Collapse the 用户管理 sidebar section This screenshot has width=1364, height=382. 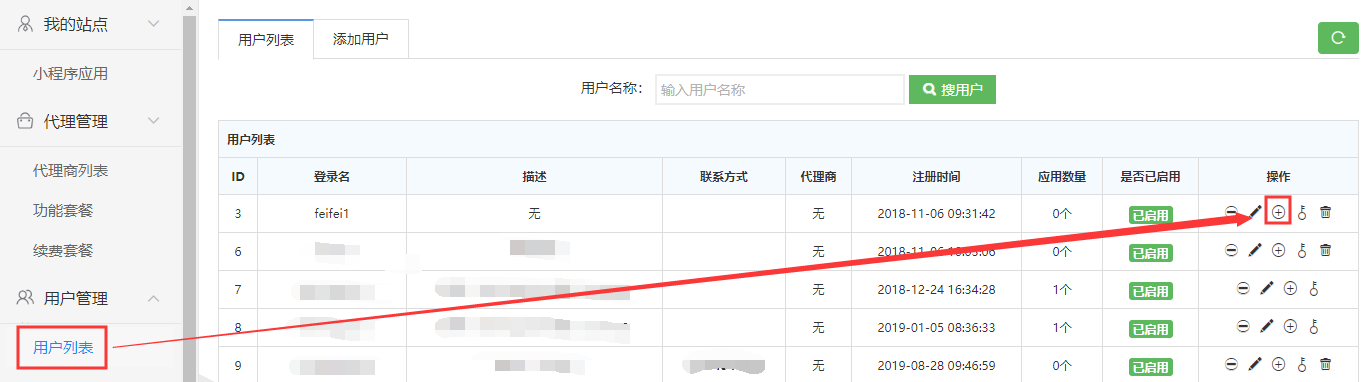[x=153, y=298]
